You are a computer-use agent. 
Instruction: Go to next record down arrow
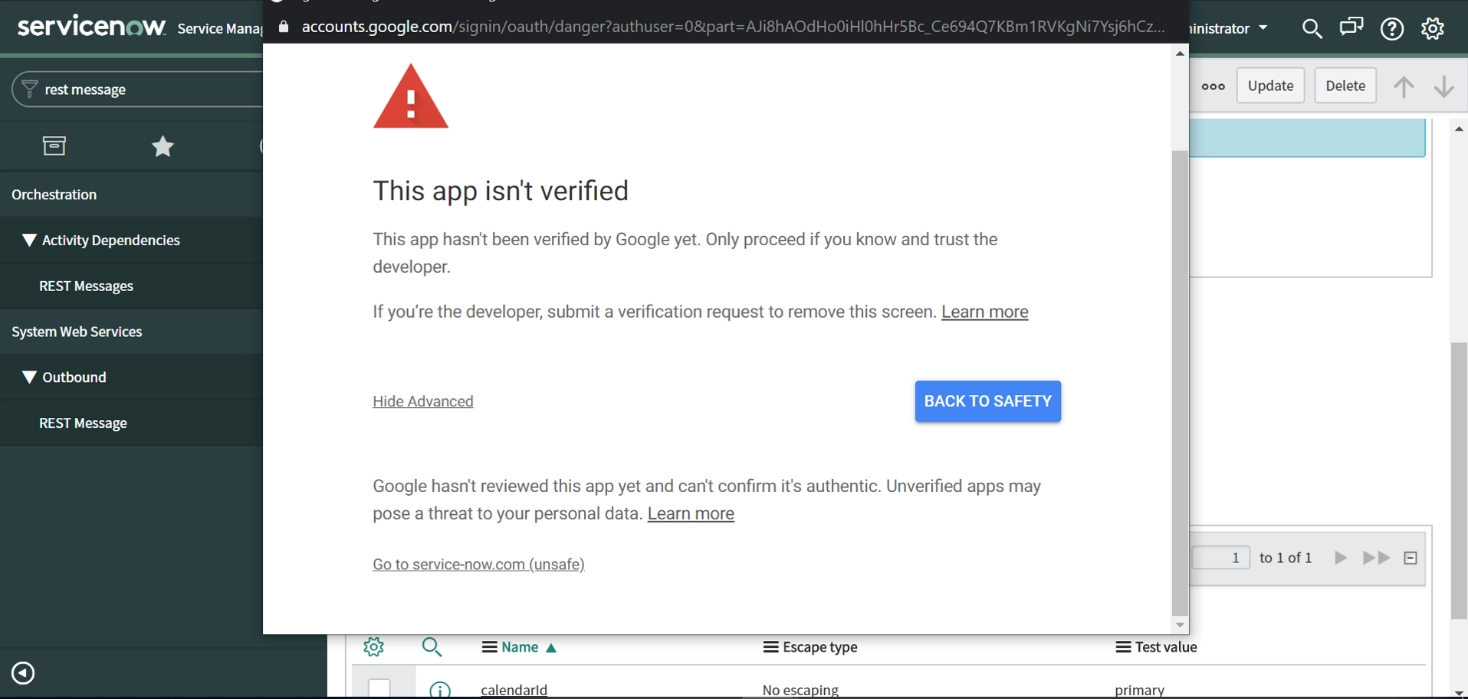(x=1444, y=86)
